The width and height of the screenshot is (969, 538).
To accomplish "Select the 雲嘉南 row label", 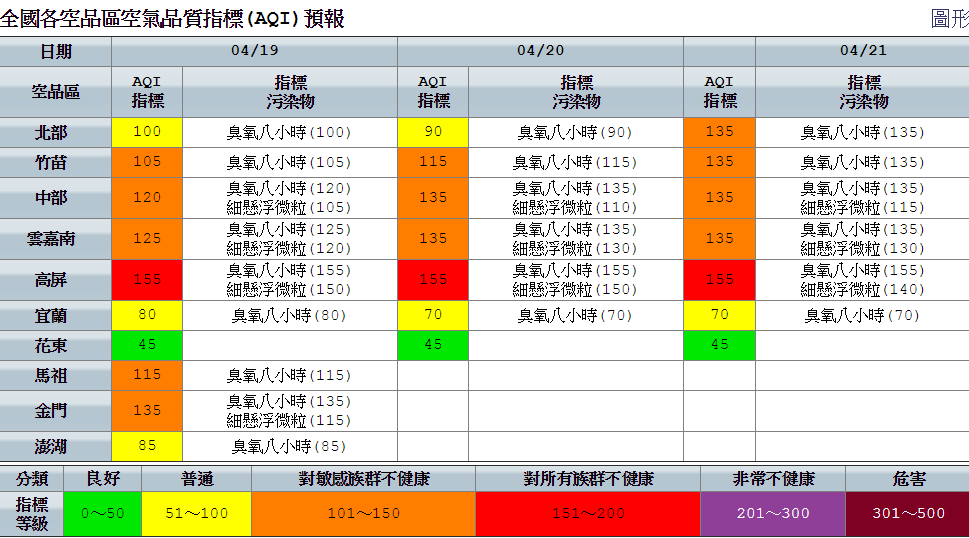I will (x=56, y=238).
